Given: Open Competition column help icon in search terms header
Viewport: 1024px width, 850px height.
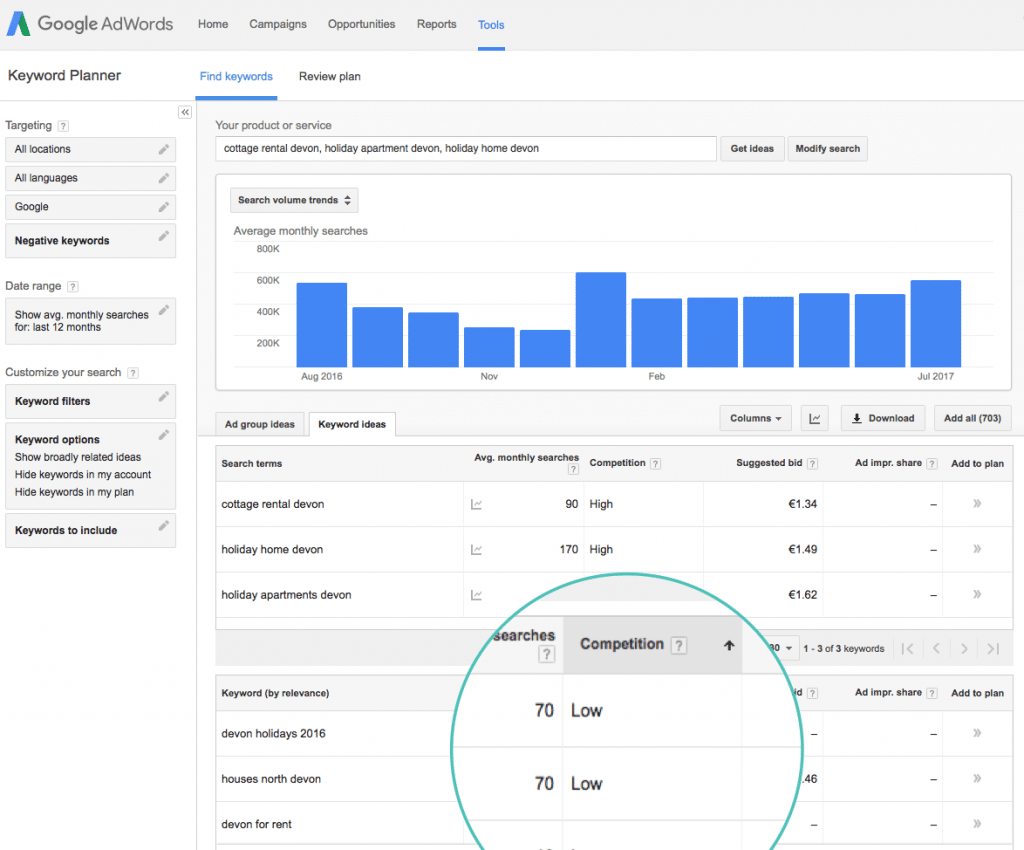Looking at the screenshot, I should pos(656,464).
